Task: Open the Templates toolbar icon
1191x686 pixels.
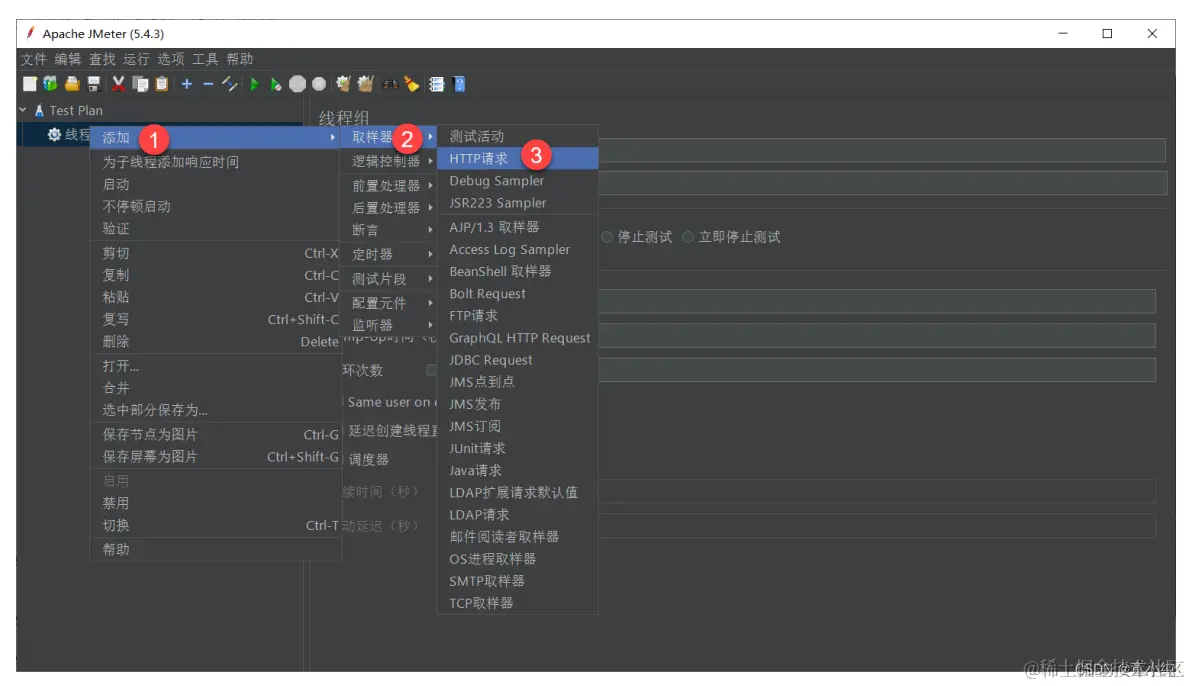Action: click(x=50, y=84)
